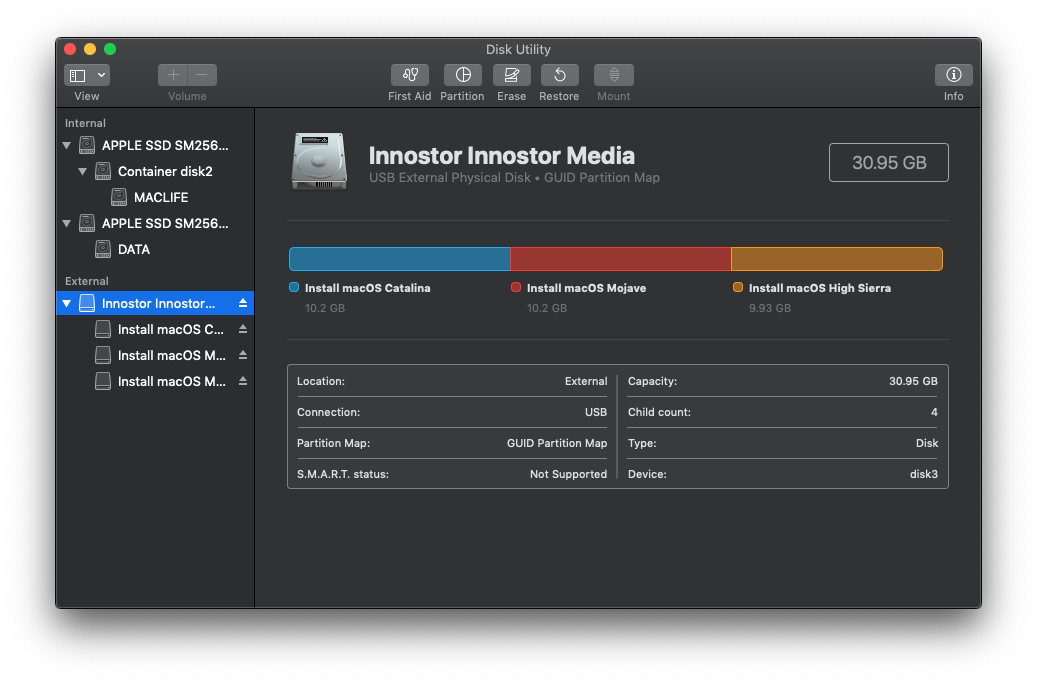Click the large Innostor disk drive image

319,161
